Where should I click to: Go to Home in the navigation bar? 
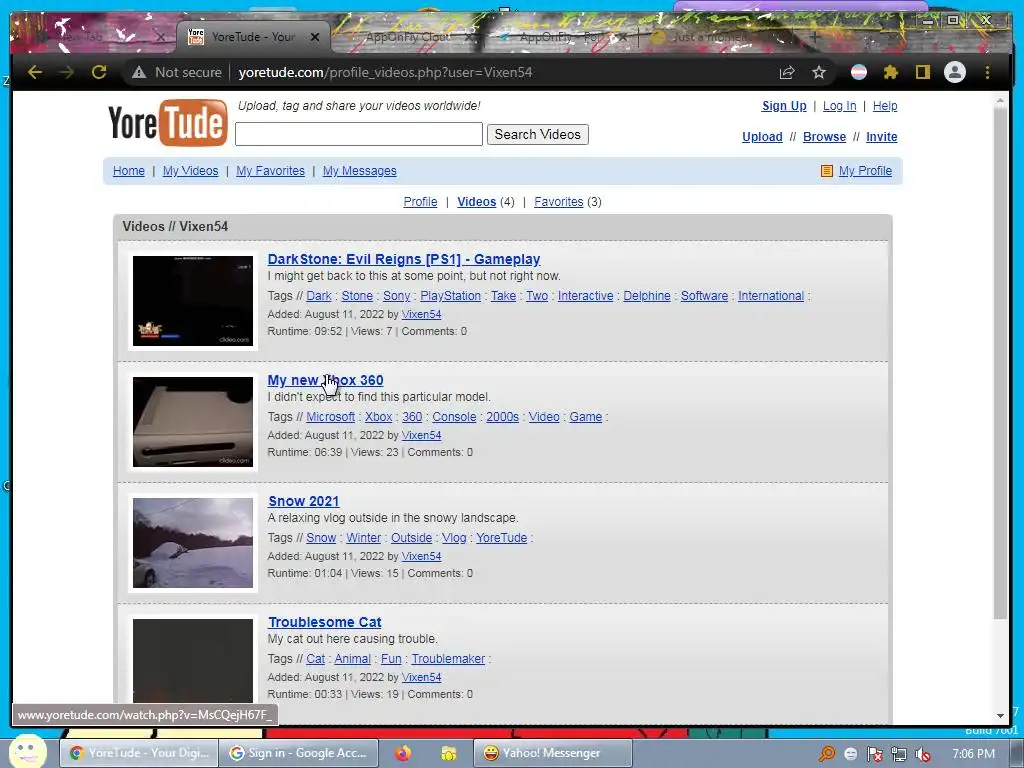pos(129,170)
